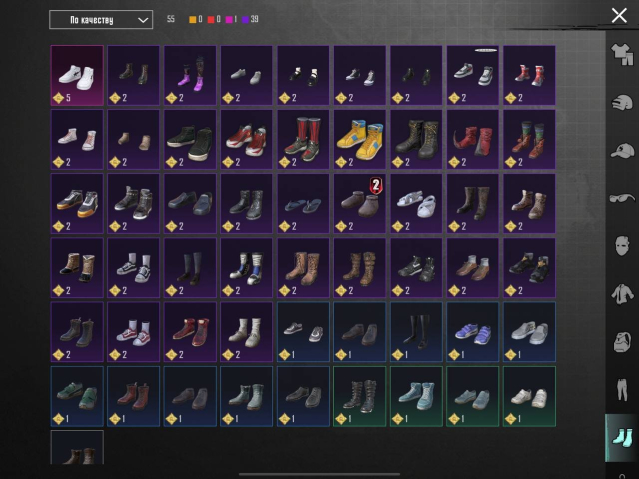Filter by the orange quality swatch
Image resolution: width=639 pixels, height=479 pixels.
point(193,20)
